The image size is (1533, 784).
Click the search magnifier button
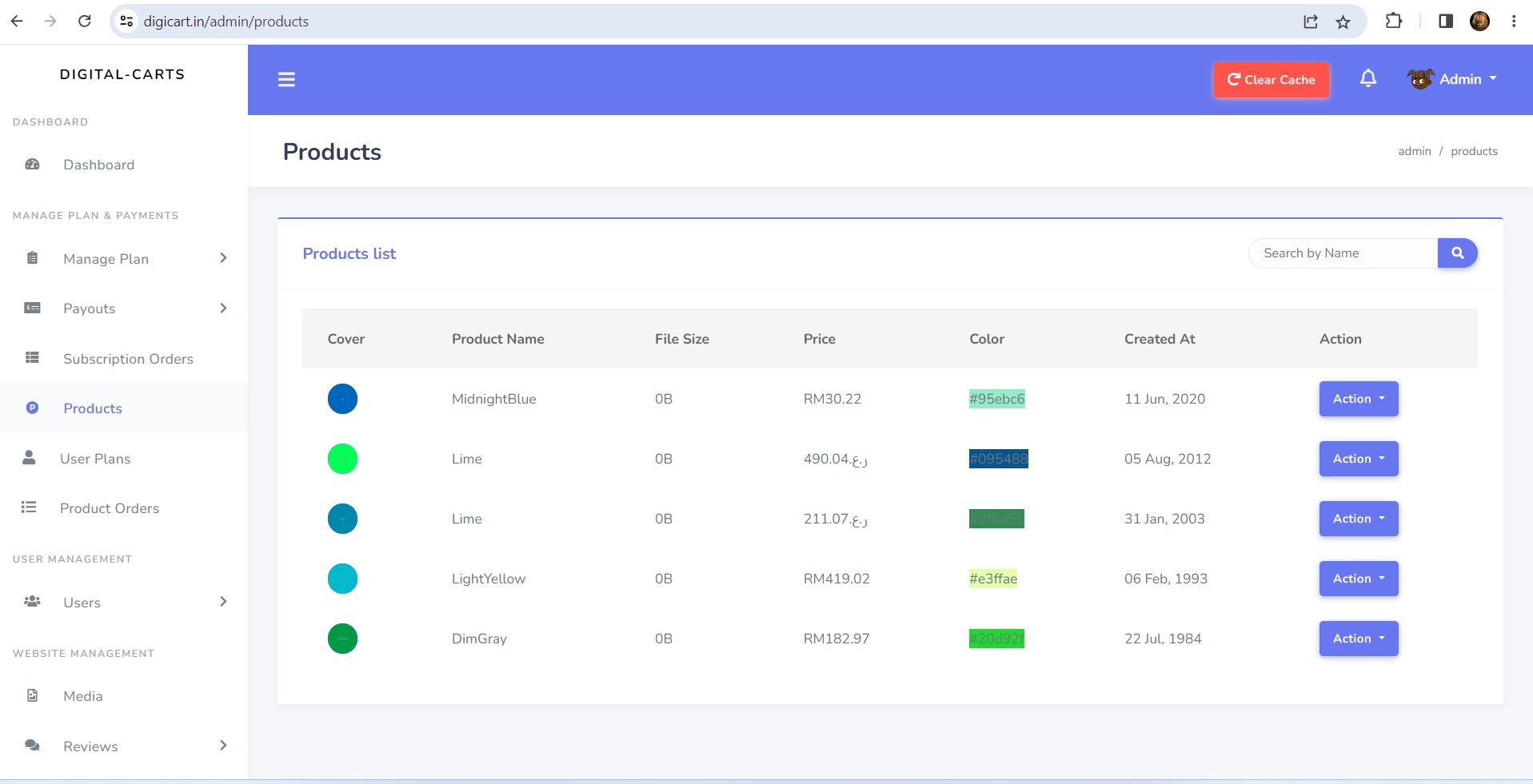1457,253
